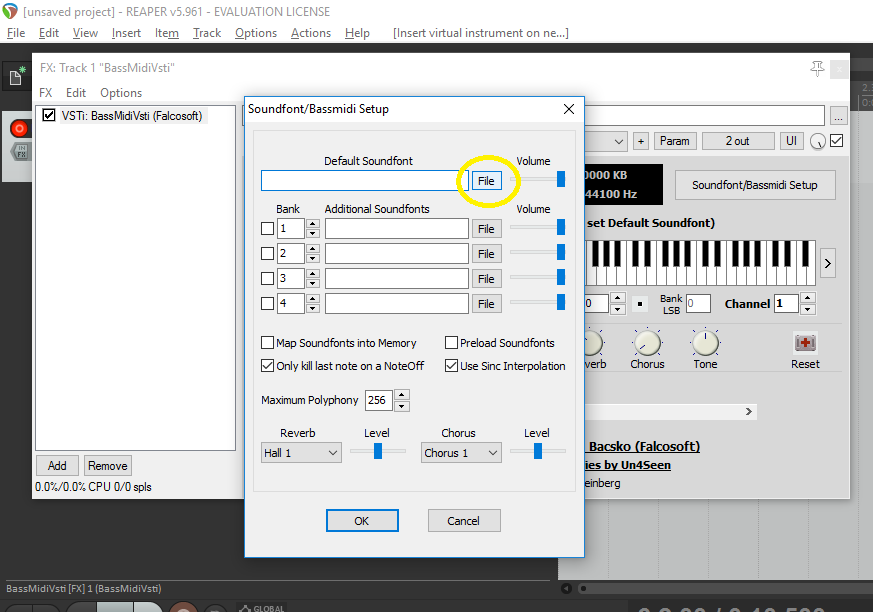Viewport: 873px width, 612px height.
Task: Enable the Bank 2 additional soundfont checkbox
Action: [x=267, y=254]
